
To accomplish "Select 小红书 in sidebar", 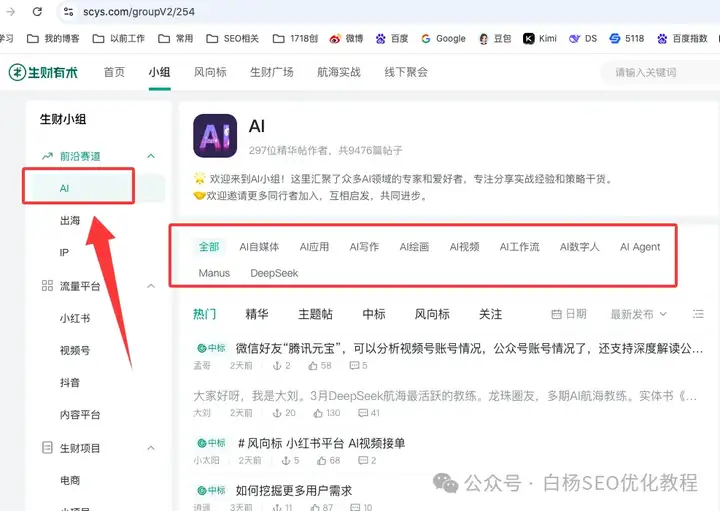I will (75, 318).
